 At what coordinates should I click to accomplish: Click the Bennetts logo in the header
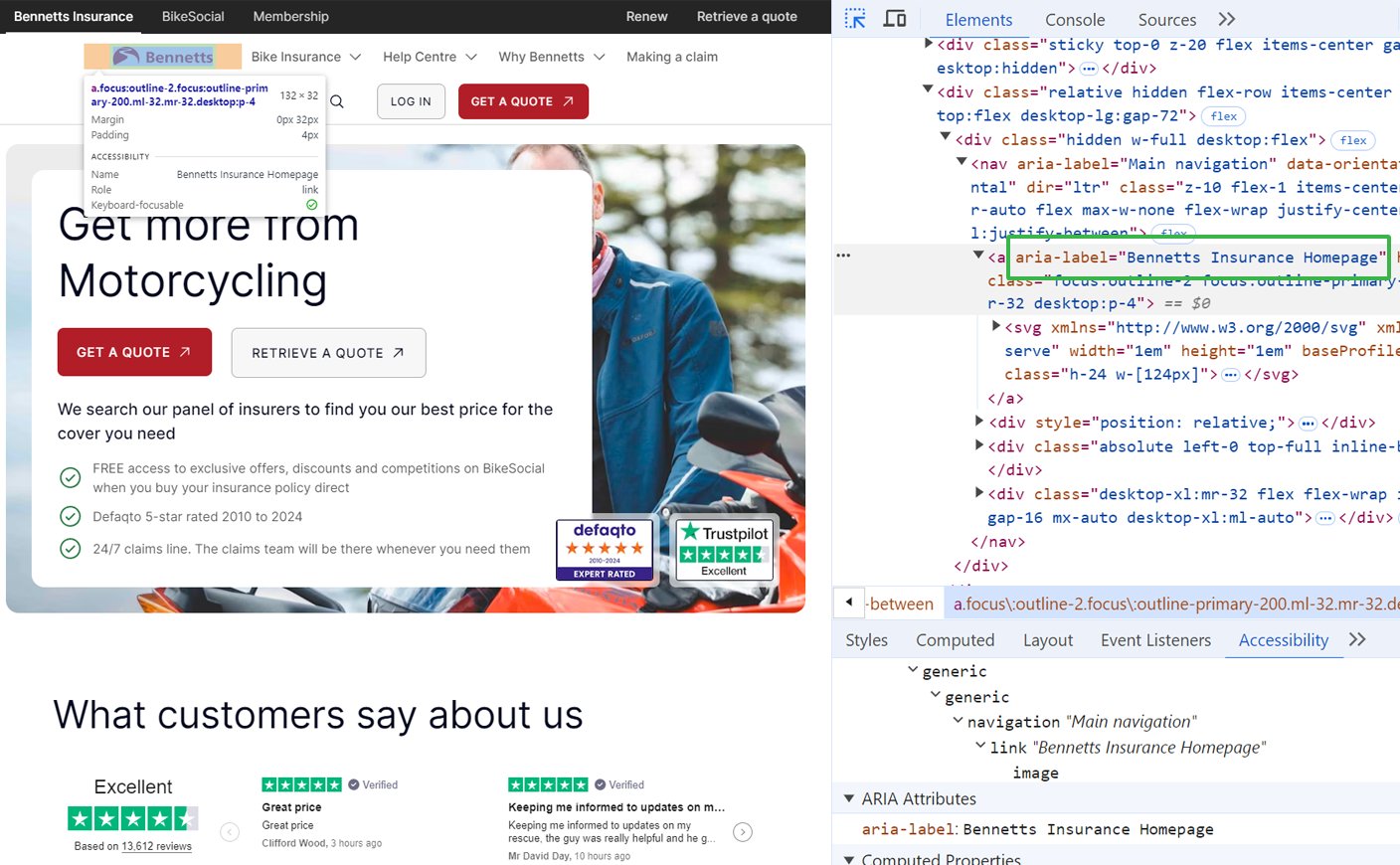(x=163, y=57)
